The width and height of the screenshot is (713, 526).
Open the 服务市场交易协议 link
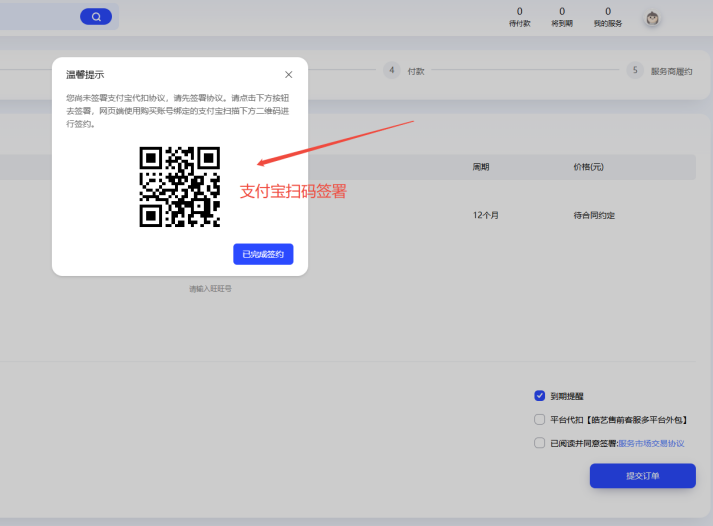point(651,443)
